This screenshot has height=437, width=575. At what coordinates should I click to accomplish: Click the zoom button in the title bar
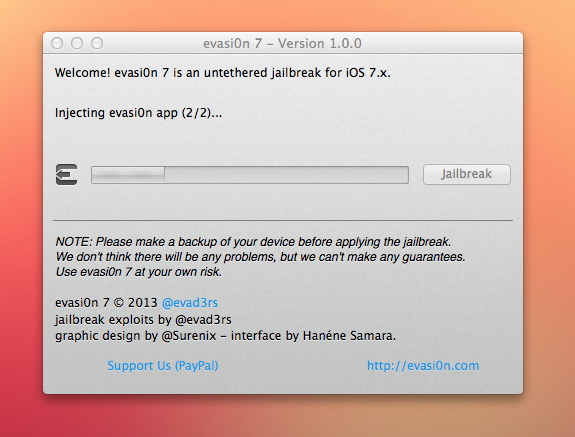pyautogui.click(x=97, y=43)
